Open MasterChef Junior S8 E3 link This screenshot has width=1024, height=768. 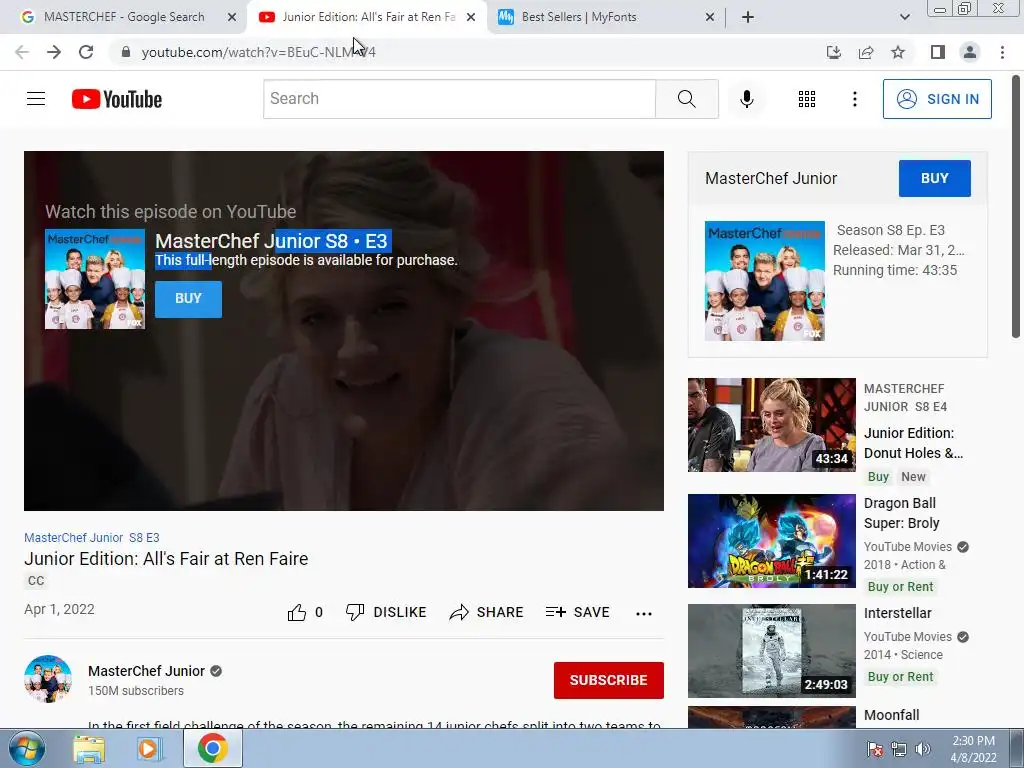pos(91,537)
